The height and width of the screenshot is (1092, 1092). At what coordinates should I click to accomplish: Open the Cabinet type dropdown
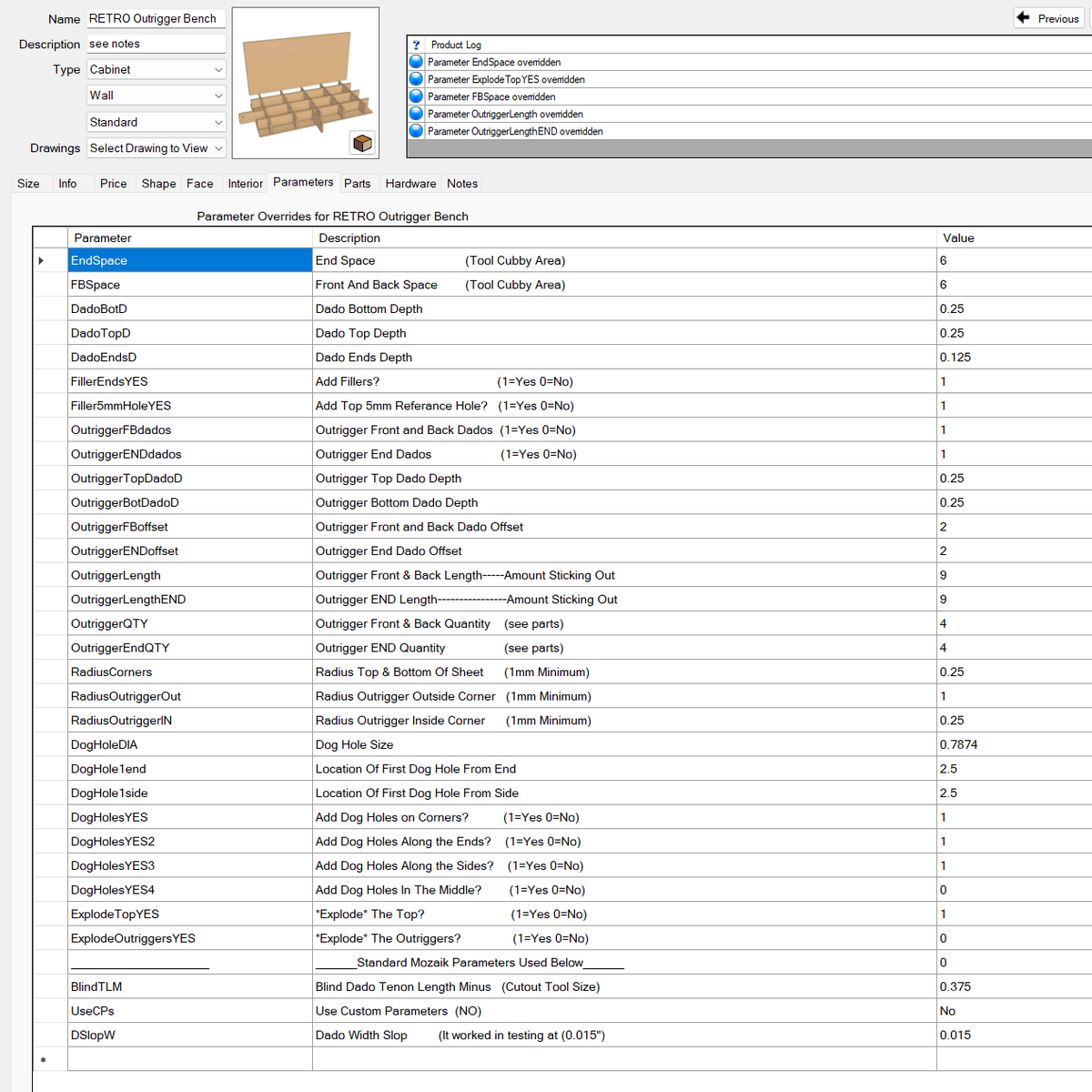(x=156, y=70)
